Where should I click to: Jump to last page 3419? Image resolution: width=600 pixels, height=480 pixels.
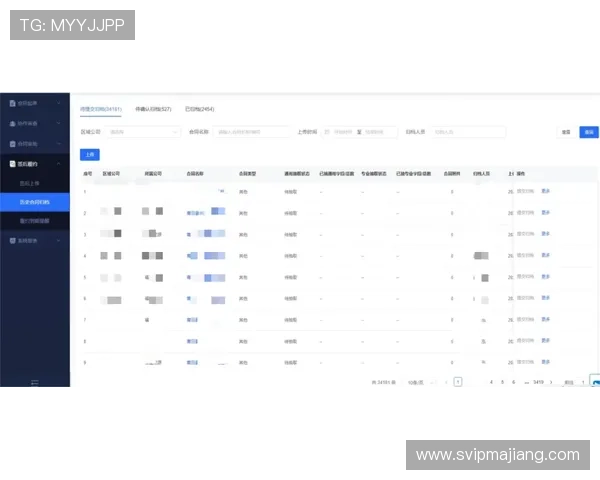[x=538, y=382]
